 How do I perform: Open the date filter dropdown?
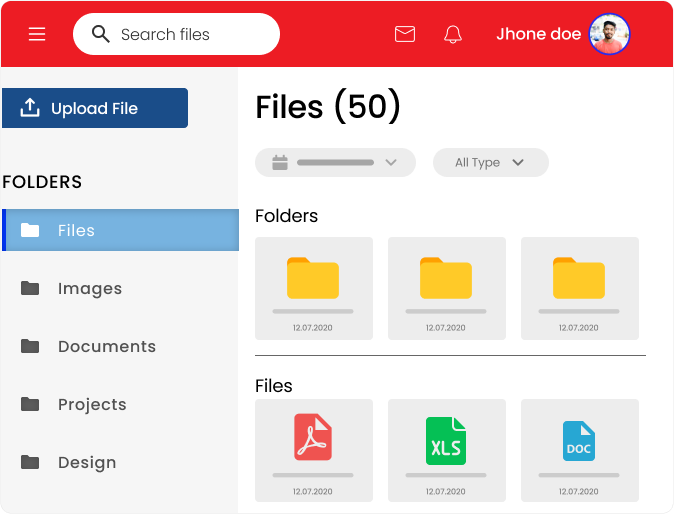pos(335,162)
